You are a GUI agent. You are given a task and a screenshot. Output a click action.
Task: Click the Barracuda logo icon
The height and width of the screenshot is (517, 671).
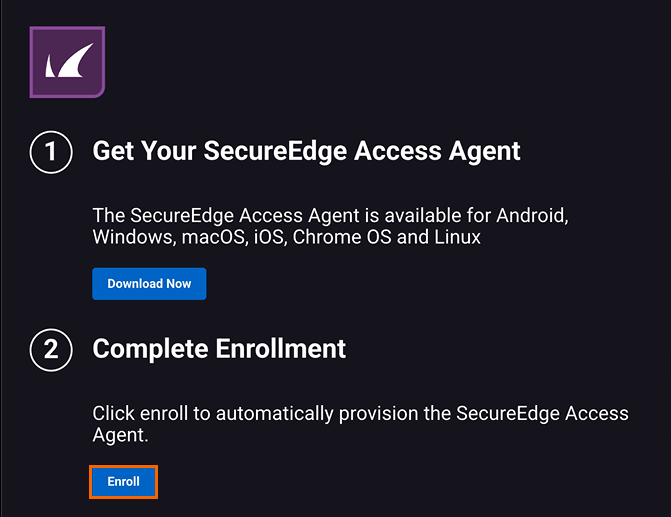pos(67,62)
